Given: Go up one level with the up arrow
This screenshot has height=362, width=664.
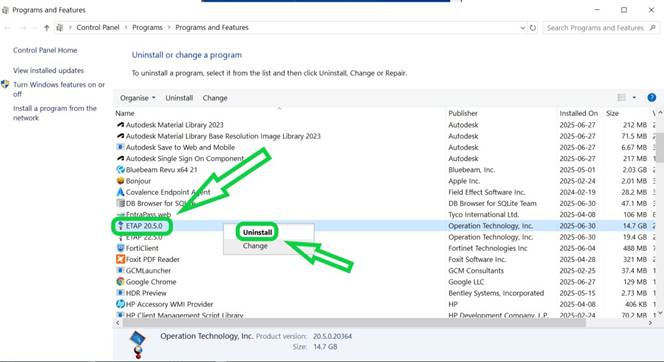Looking at the screenshot, I should point(47,28).
